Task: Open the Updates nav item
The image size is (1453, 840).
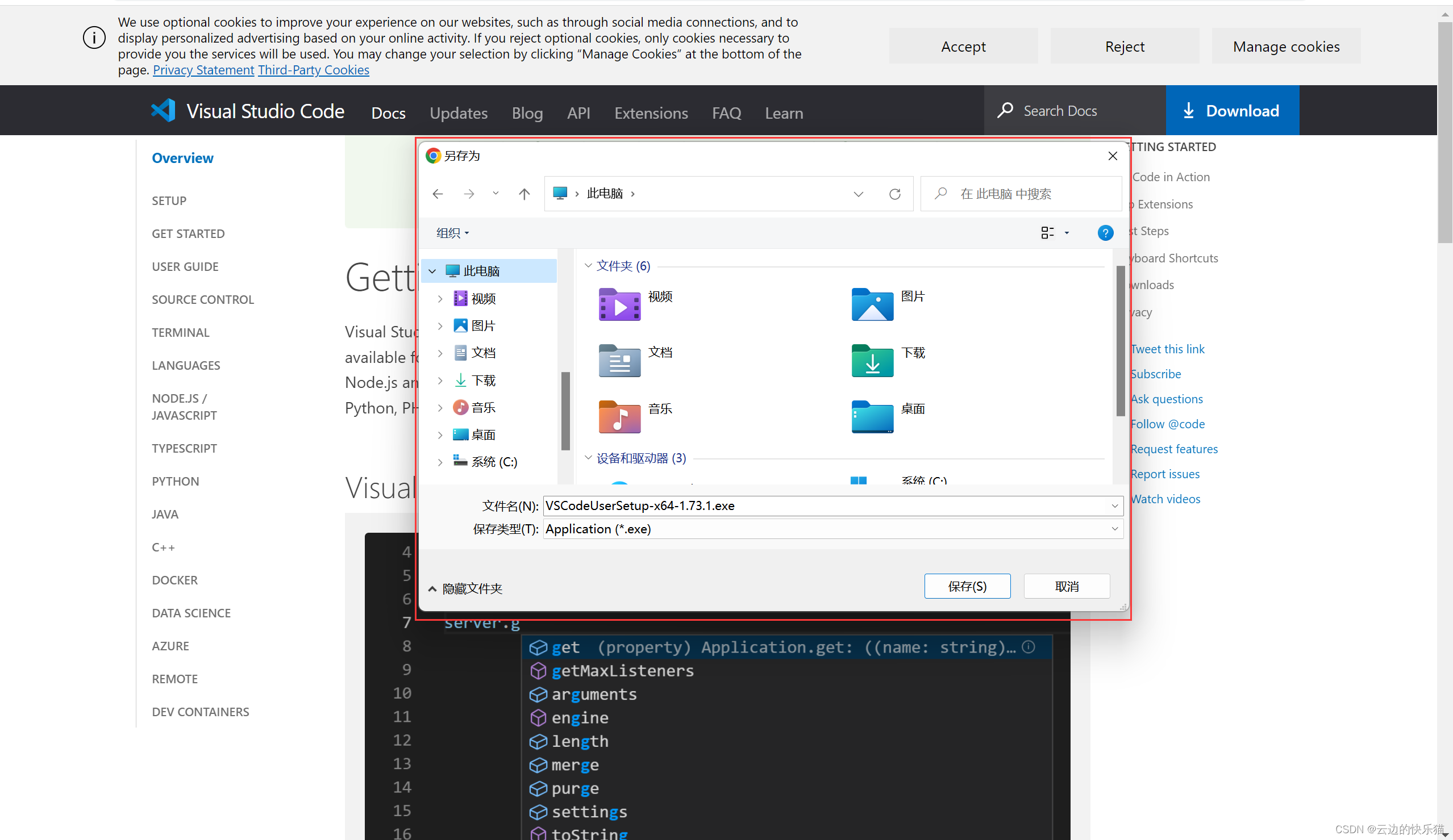Action: tap(459, 113)
